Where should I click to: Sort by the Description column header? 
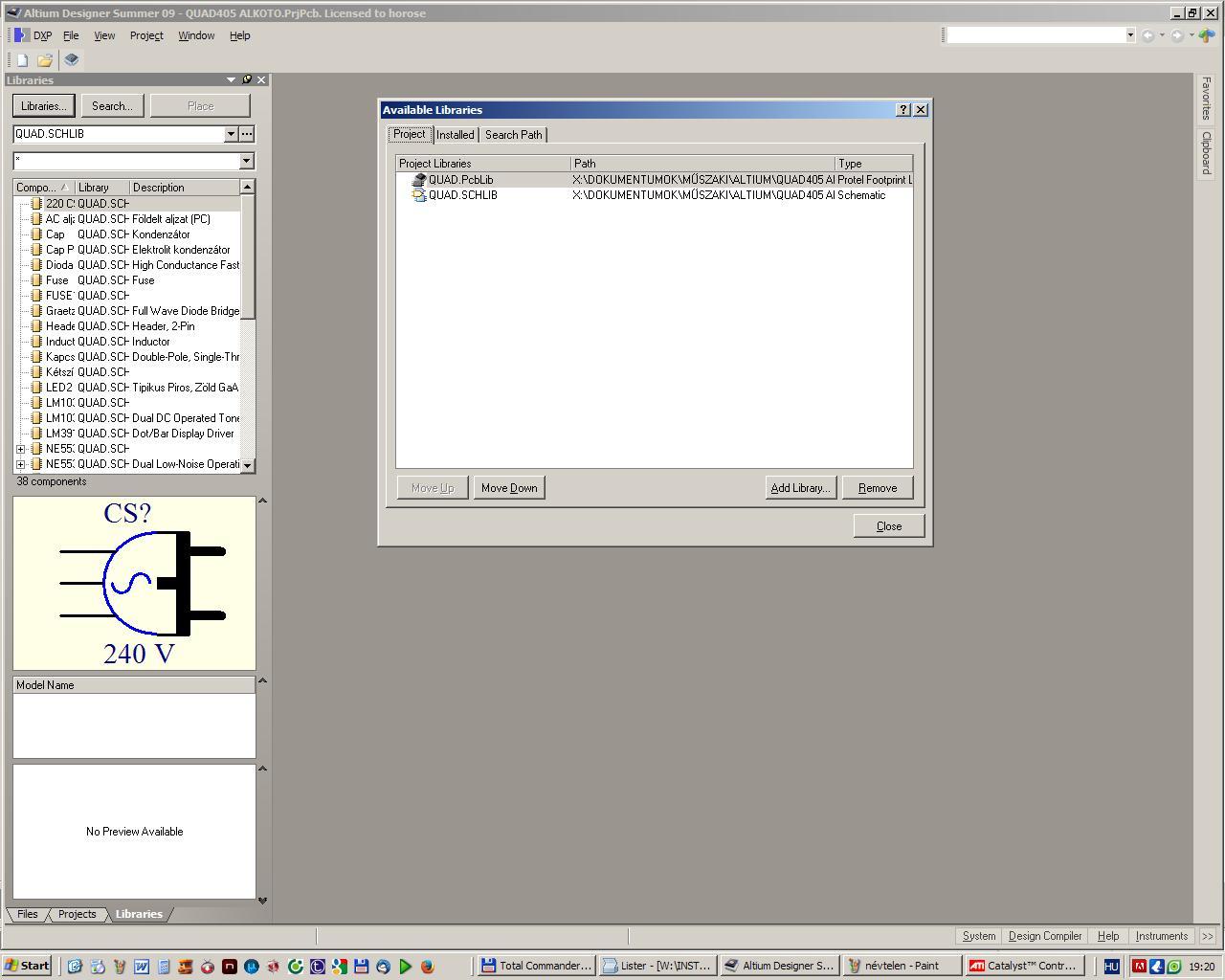tap(185, 188)
